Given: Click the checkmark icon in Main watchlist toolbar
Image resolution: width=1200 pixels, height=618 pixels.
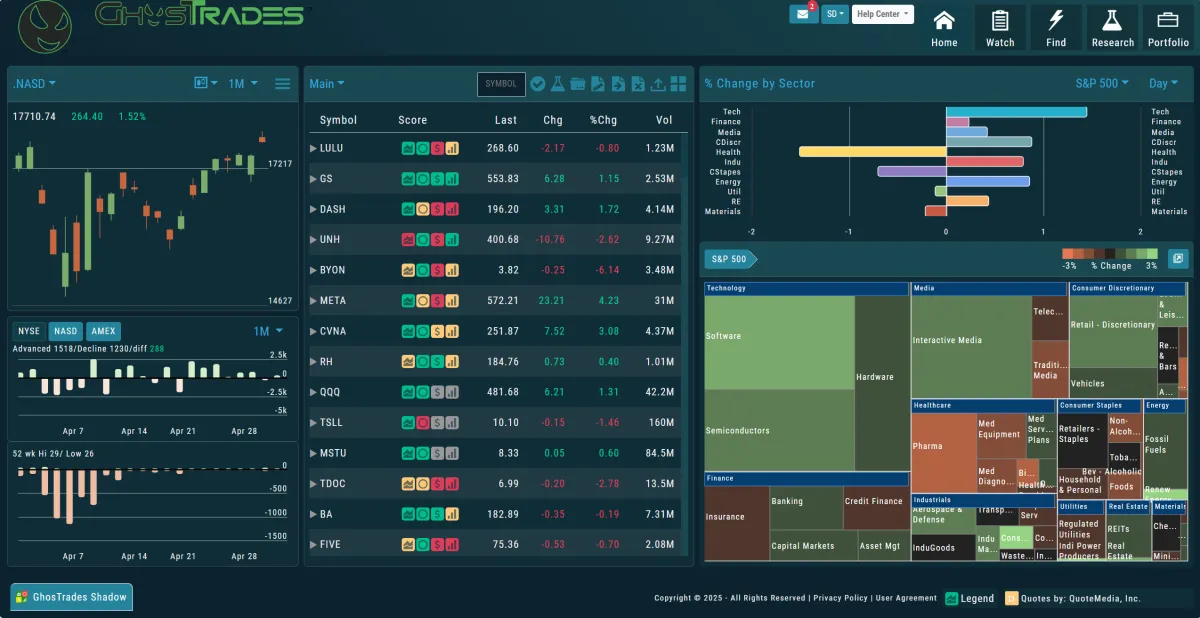Looking at the screenshot, I should (x=537, y=84).
